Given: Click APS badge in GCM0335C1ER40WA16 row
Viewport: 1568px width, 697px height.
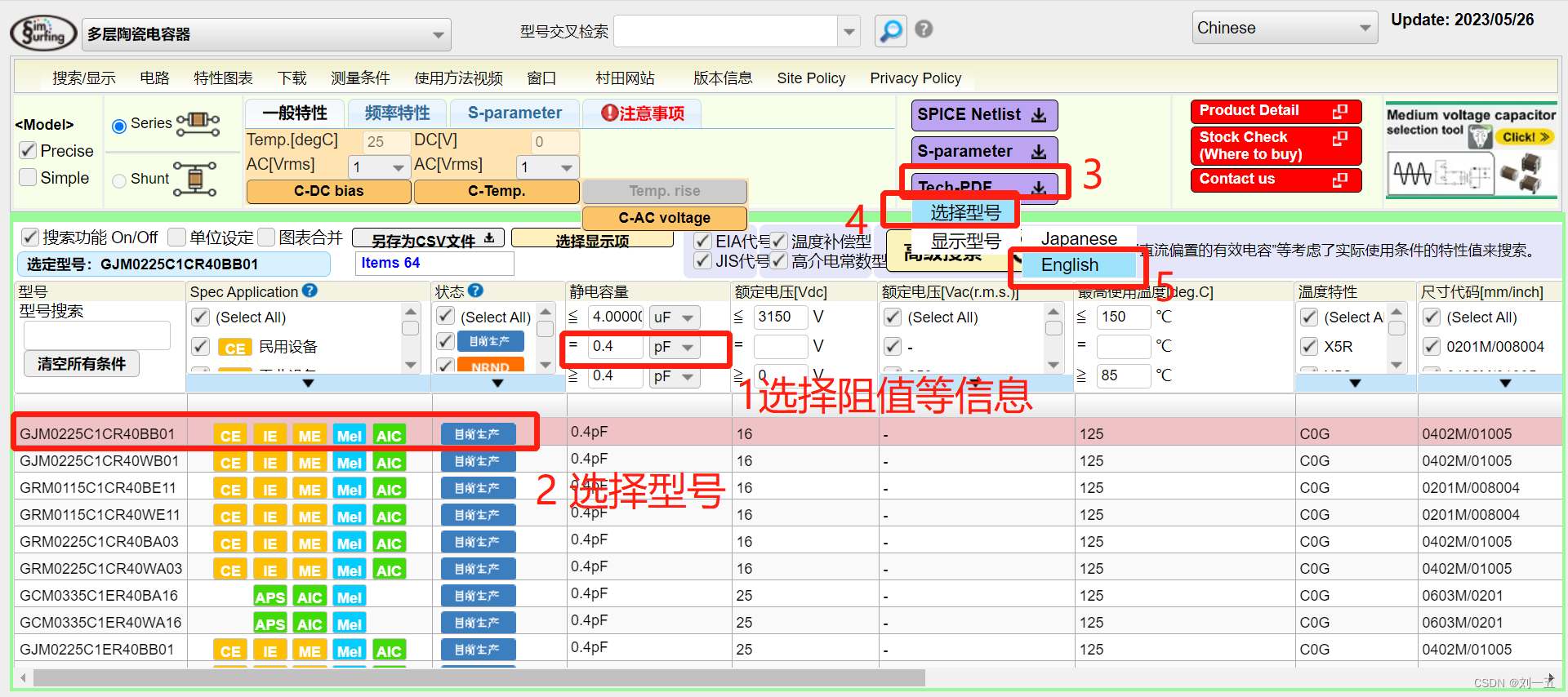Looking at the screenshot, I should point(269,624).
